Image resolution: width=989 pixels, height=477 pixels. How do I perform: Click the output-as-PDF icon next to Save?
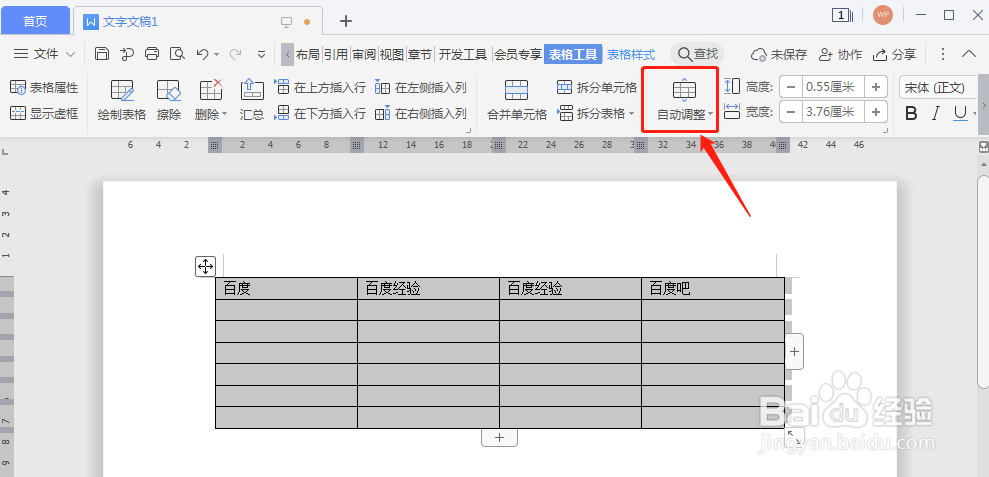[x=127, y=54]
